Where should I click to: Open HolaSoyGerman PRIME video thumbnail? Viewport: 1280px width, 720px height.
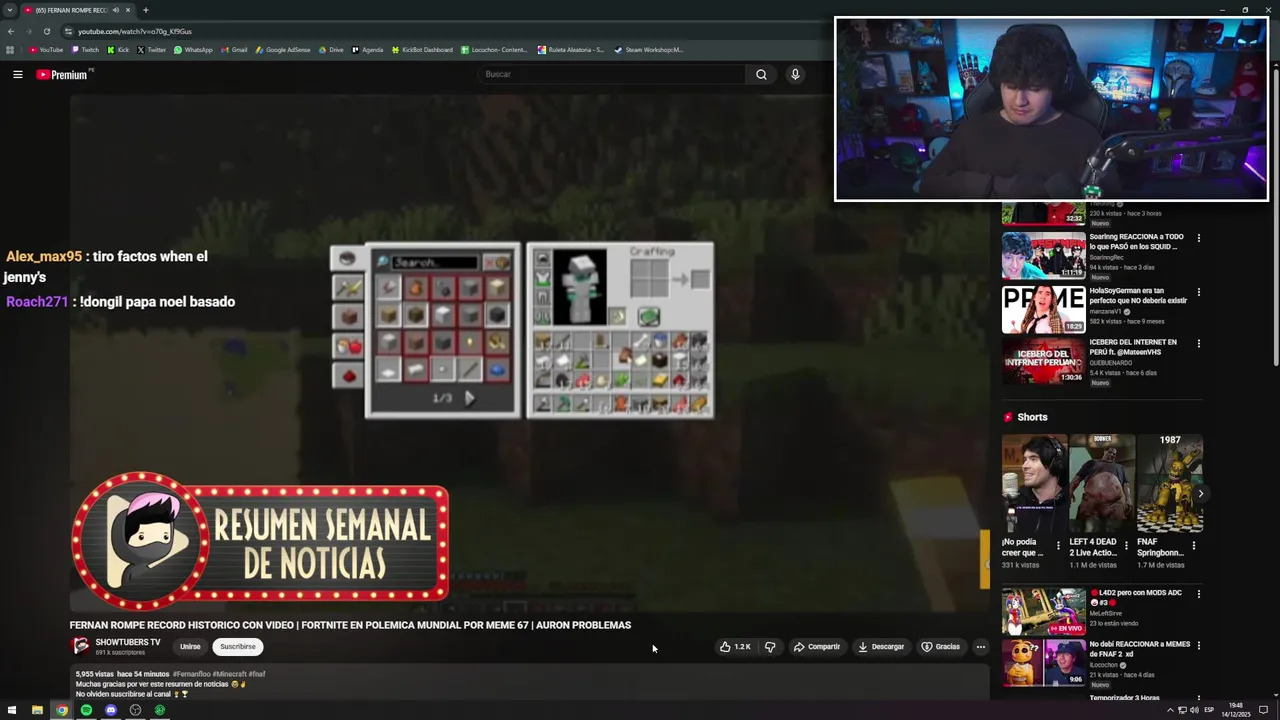pos(1043,309)
